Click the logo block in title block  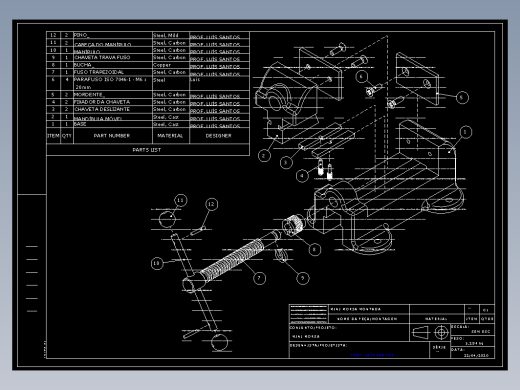tap(308, 314)
